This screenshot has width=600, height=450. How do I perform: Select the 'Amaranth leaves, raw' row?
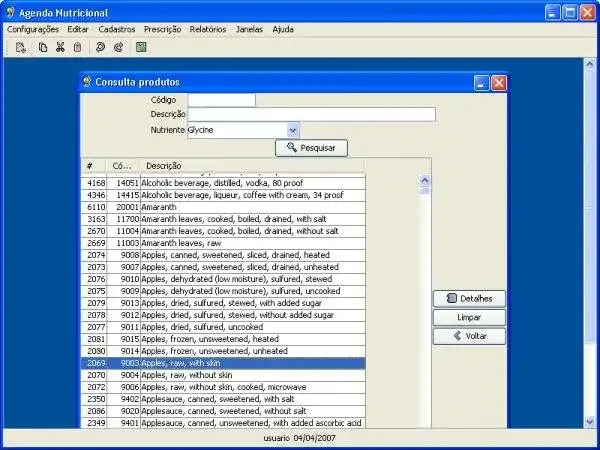223,243
